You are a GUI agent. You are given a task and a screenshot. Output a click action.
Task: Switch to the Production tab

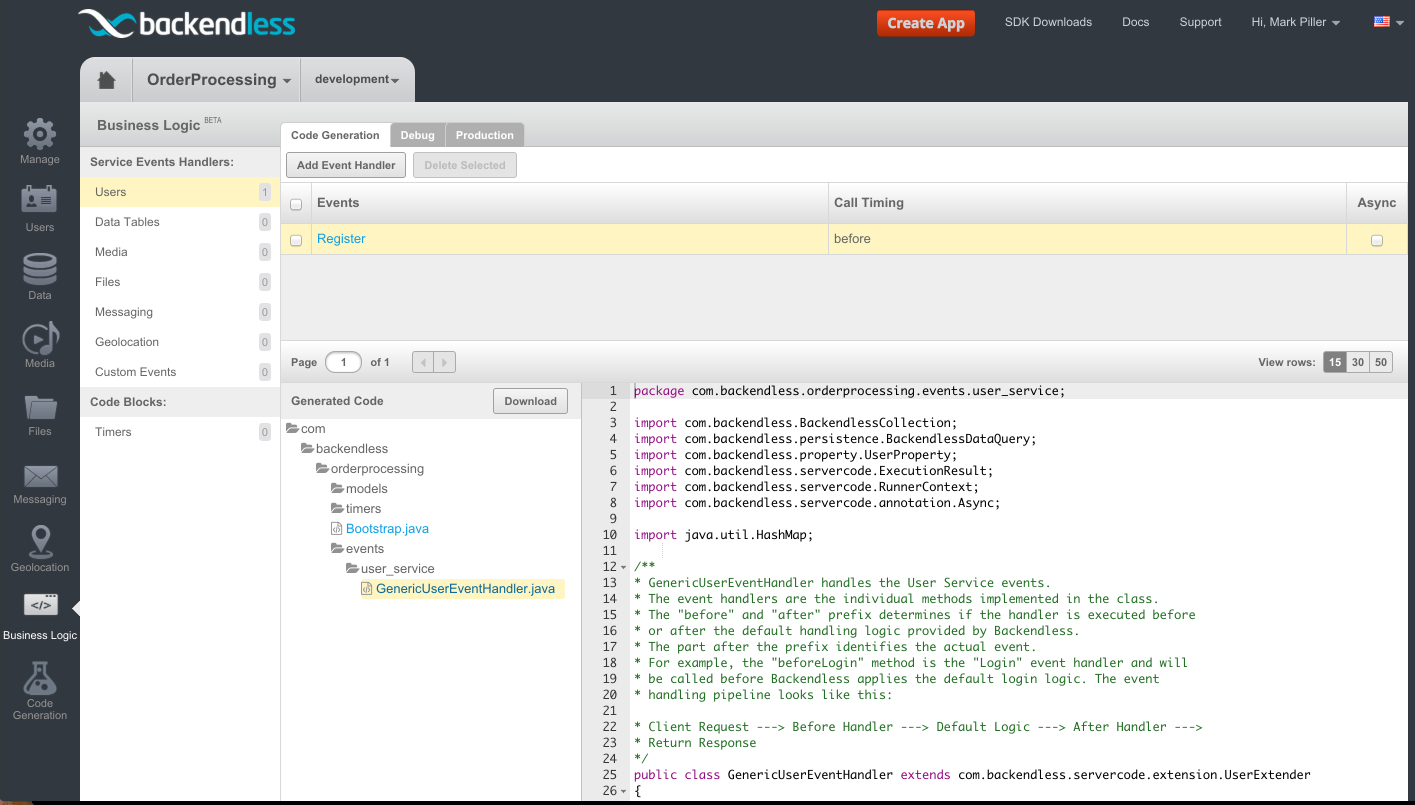click(x=485, y=135)
